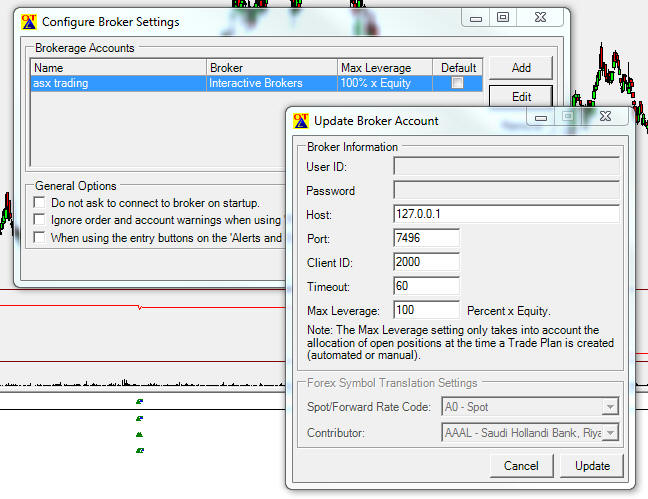Close the Configure Broker Settings window
The image size is (648, 499).
click(540, 17)
